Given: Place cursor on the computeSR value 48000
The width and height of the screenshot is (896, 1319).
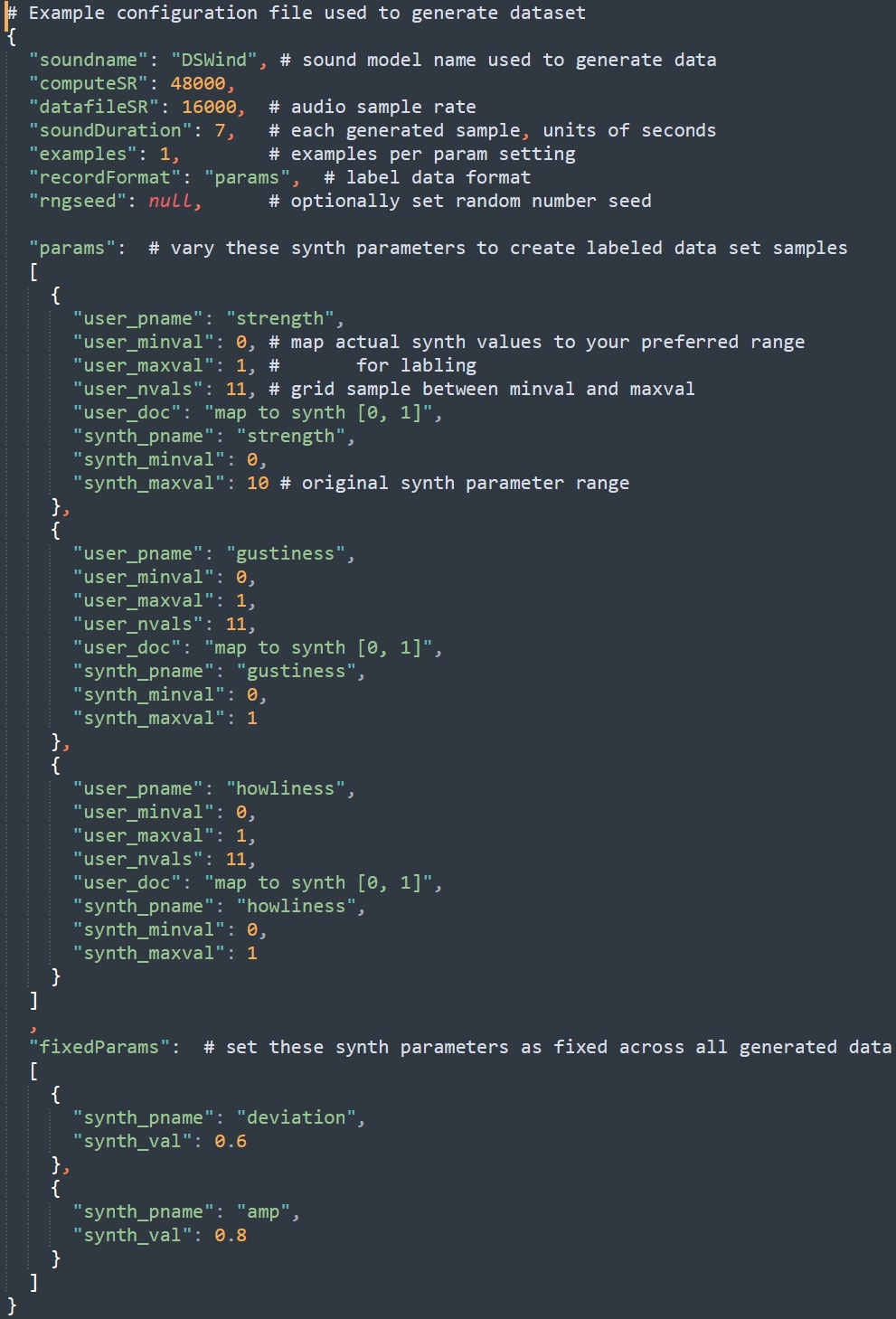Looking at the screenshot, I should [197, 83].
